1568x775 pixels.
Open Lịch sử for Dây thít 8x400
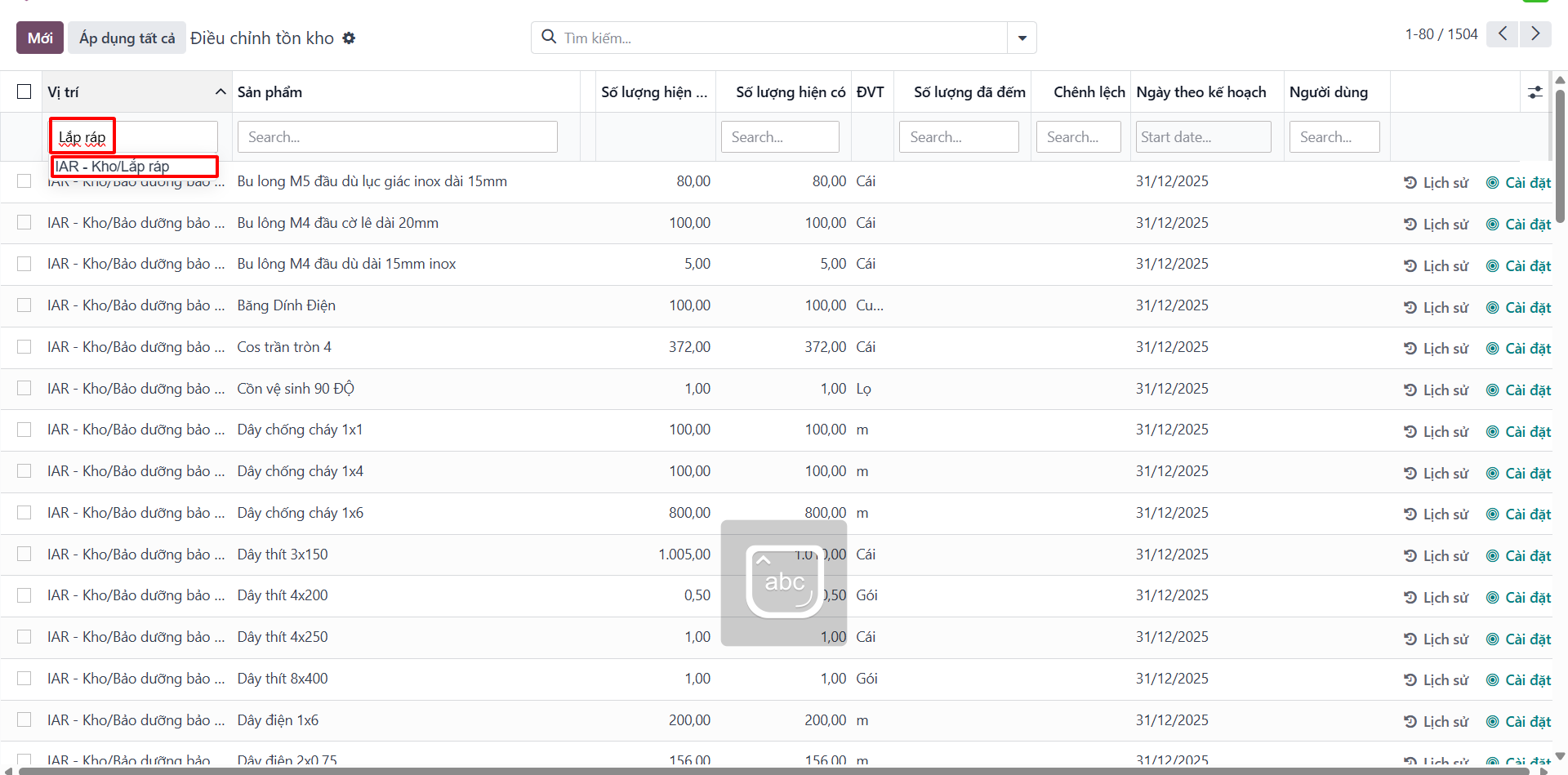pyautogui.click(x=1436, y=680)
